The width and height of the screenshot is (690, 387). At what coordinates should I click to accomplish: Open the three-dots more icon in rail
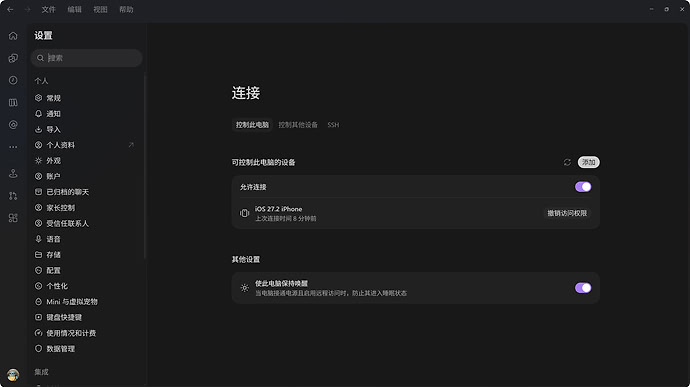tap(13, 147)
